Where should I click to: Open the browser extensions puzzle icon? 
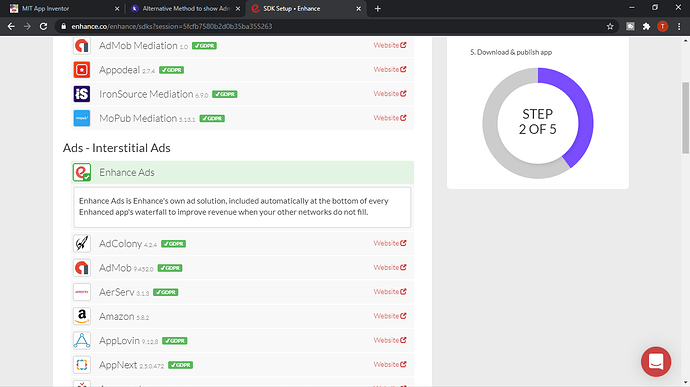tap(646, 26)
